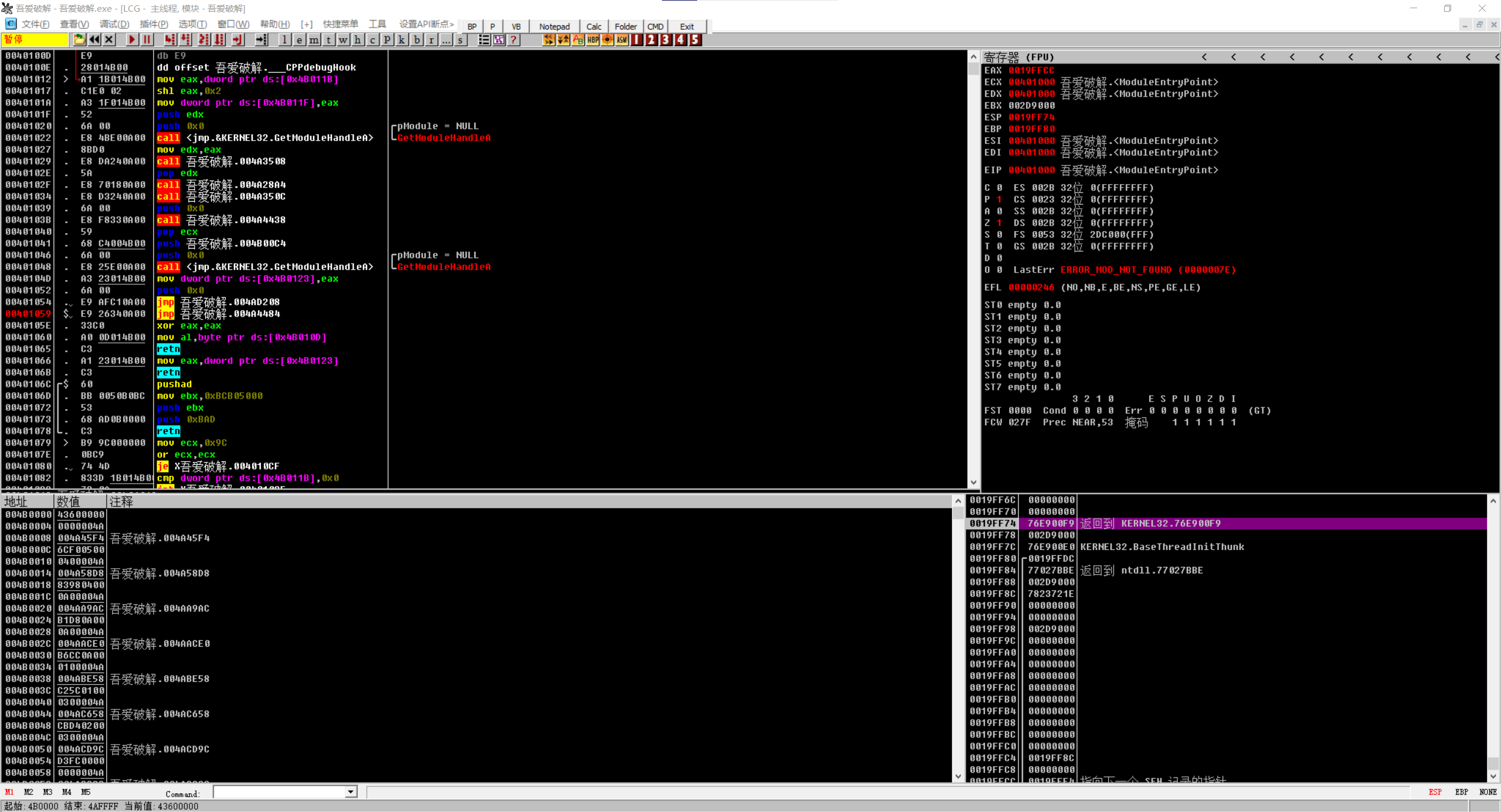Set stack addressing to NONE
The height and width of the screenshot is (812, 1501).
pos(1488,792)
